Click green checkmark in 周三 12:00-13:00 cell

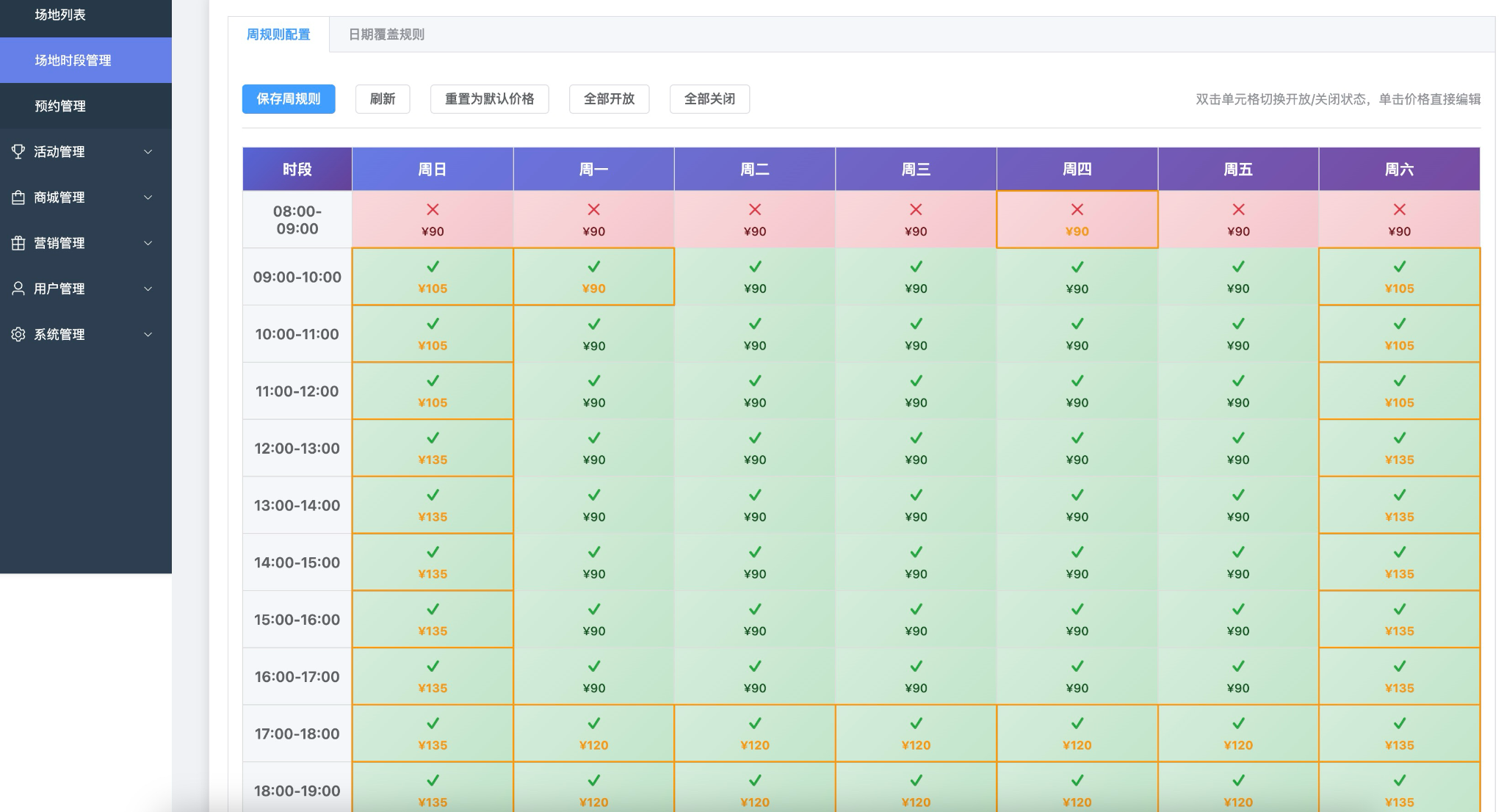tap(916, 438)
